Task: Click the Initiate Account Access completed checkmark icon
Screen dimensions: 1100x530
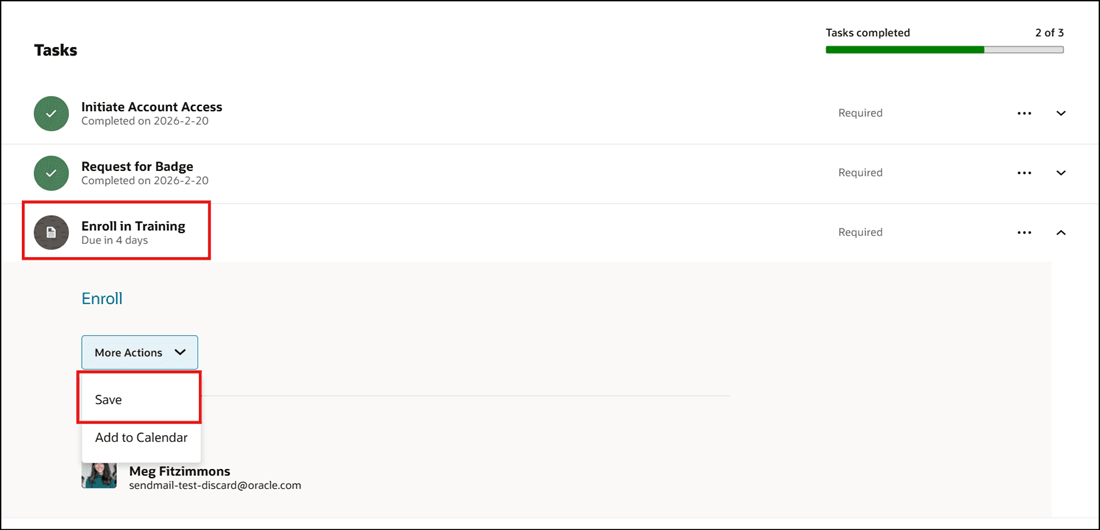Action: point(51,114)
